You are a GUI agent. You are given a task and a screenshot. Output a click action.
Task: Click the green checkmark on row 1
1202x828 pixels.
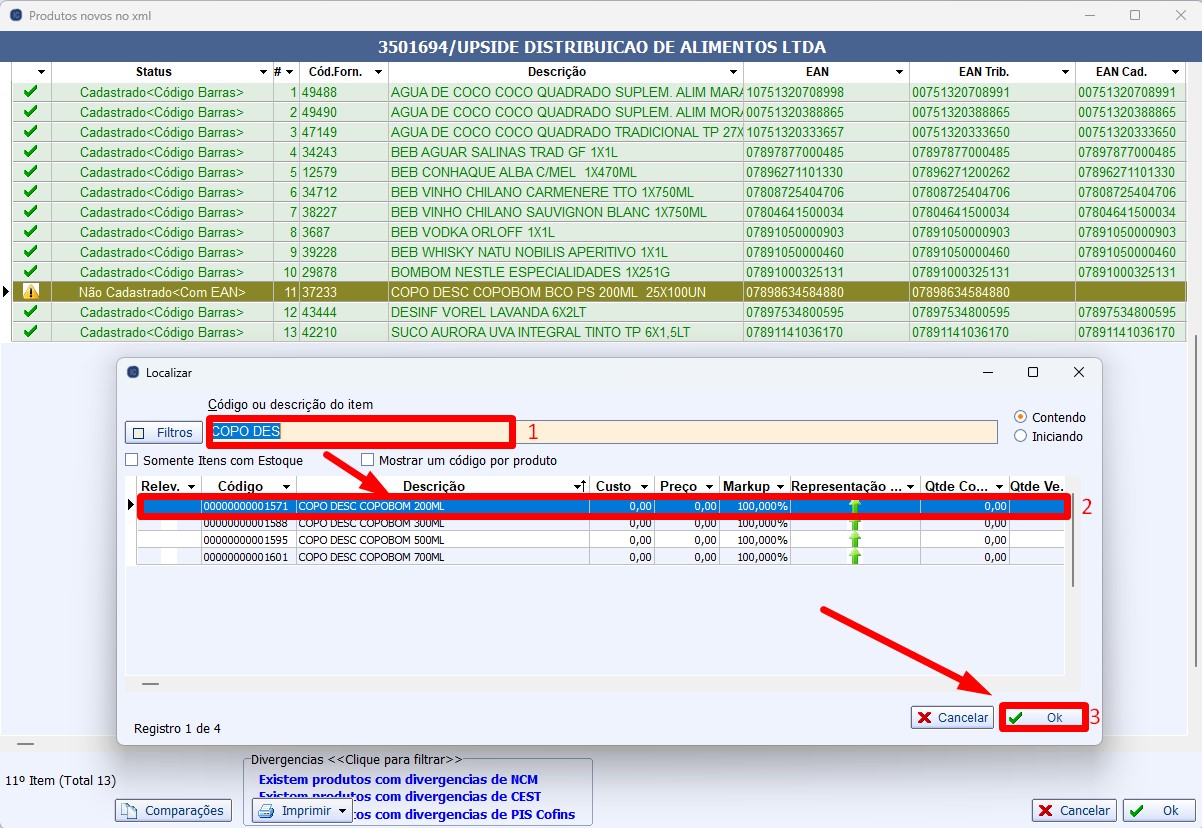click(31, 92)
